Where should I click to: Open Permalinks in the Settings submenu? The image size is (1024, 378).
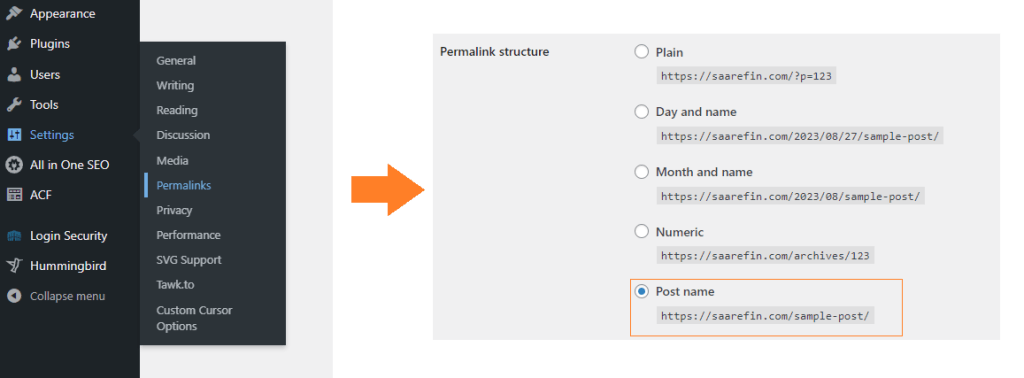(184, 185)
